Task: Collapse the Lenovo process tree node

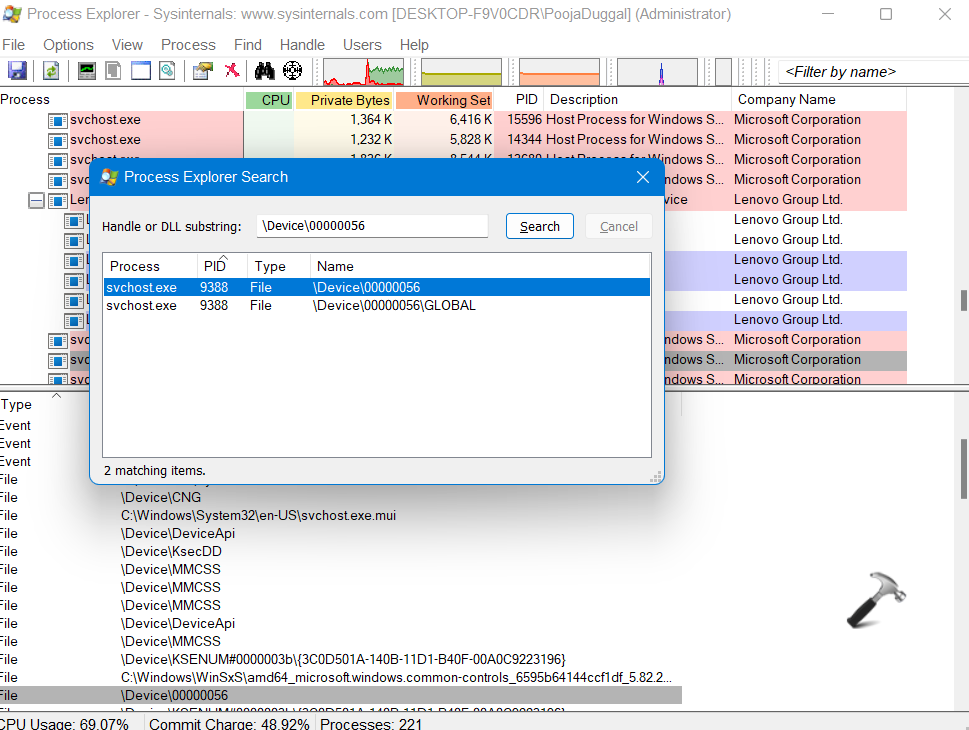Action: (36, 200)
